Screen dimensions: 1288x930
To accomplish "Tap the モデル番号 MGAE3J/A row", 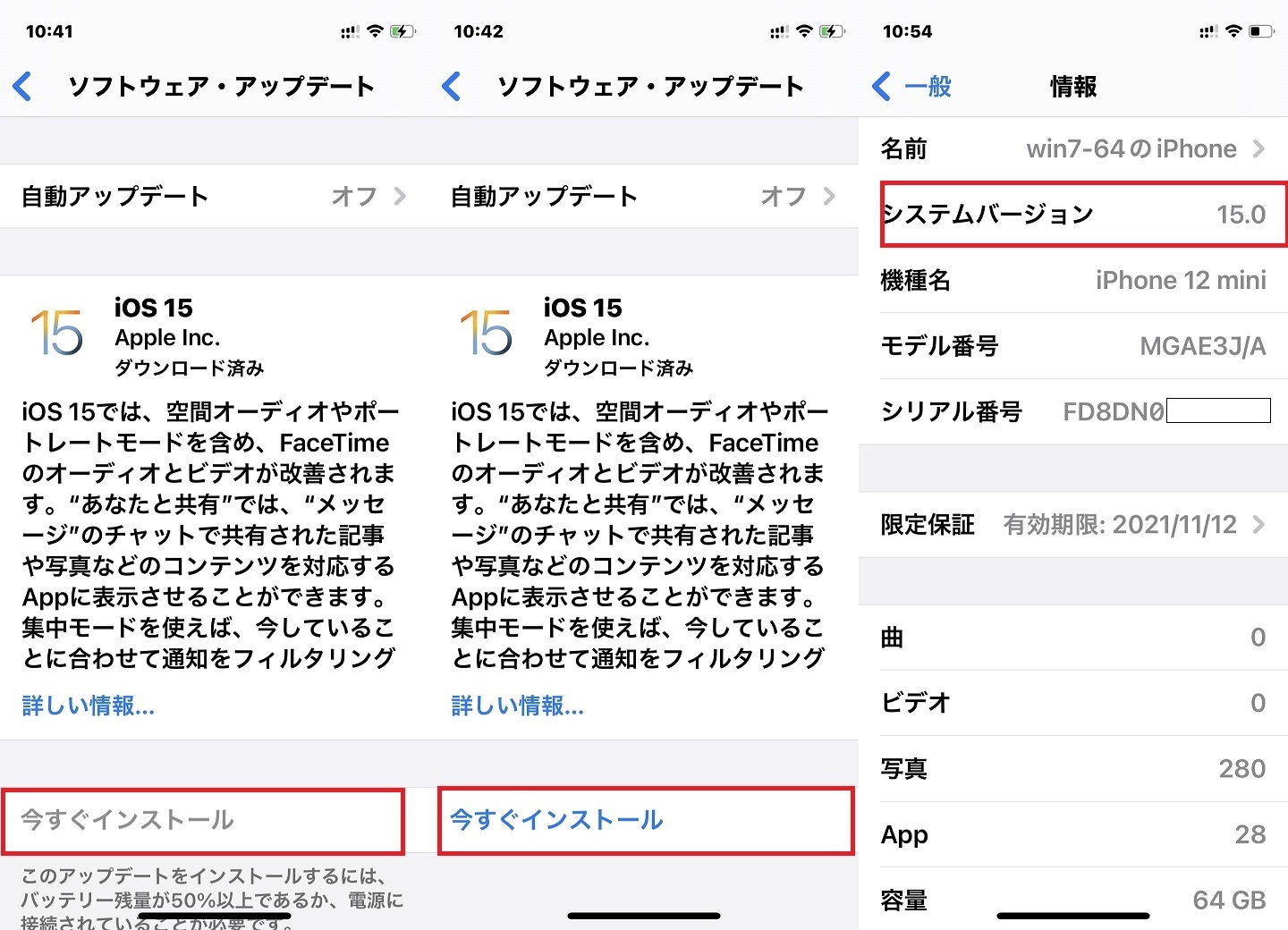I will pyautogui.click(x=1072, y=346).
